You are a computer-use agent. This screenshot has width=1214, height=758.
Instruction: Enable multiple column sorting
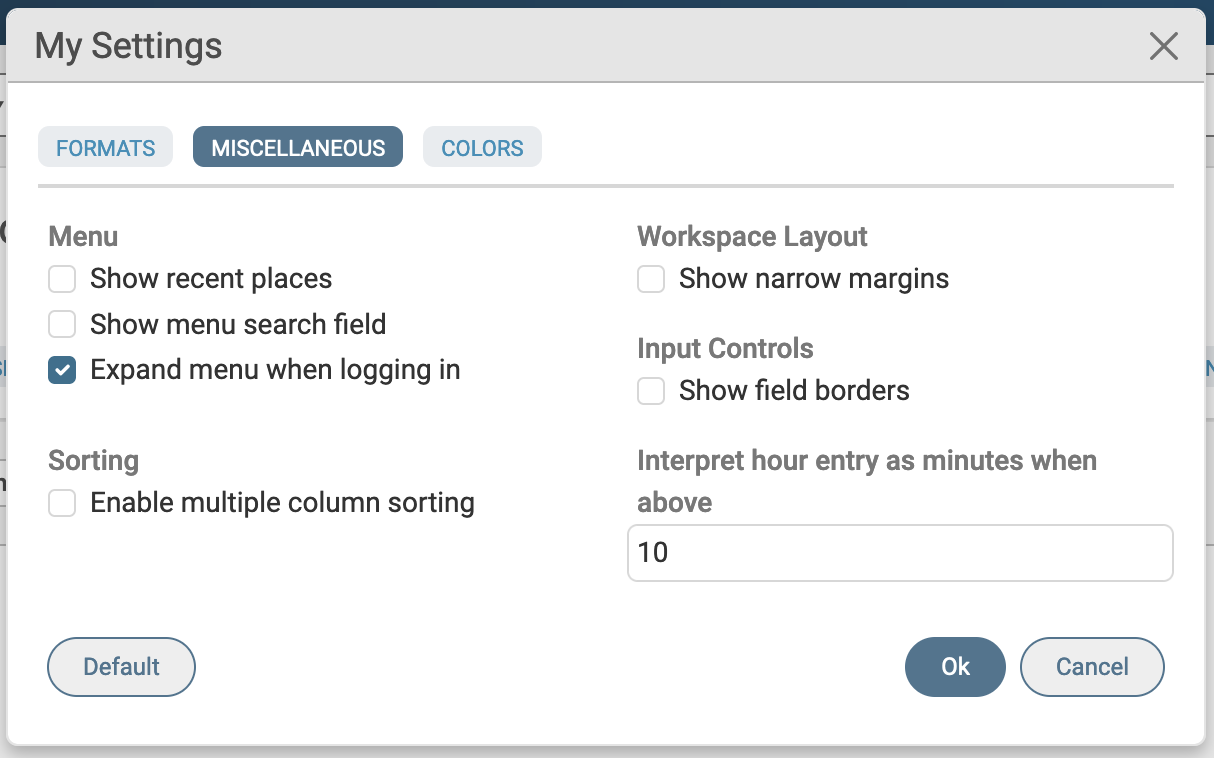coord(62,503)
